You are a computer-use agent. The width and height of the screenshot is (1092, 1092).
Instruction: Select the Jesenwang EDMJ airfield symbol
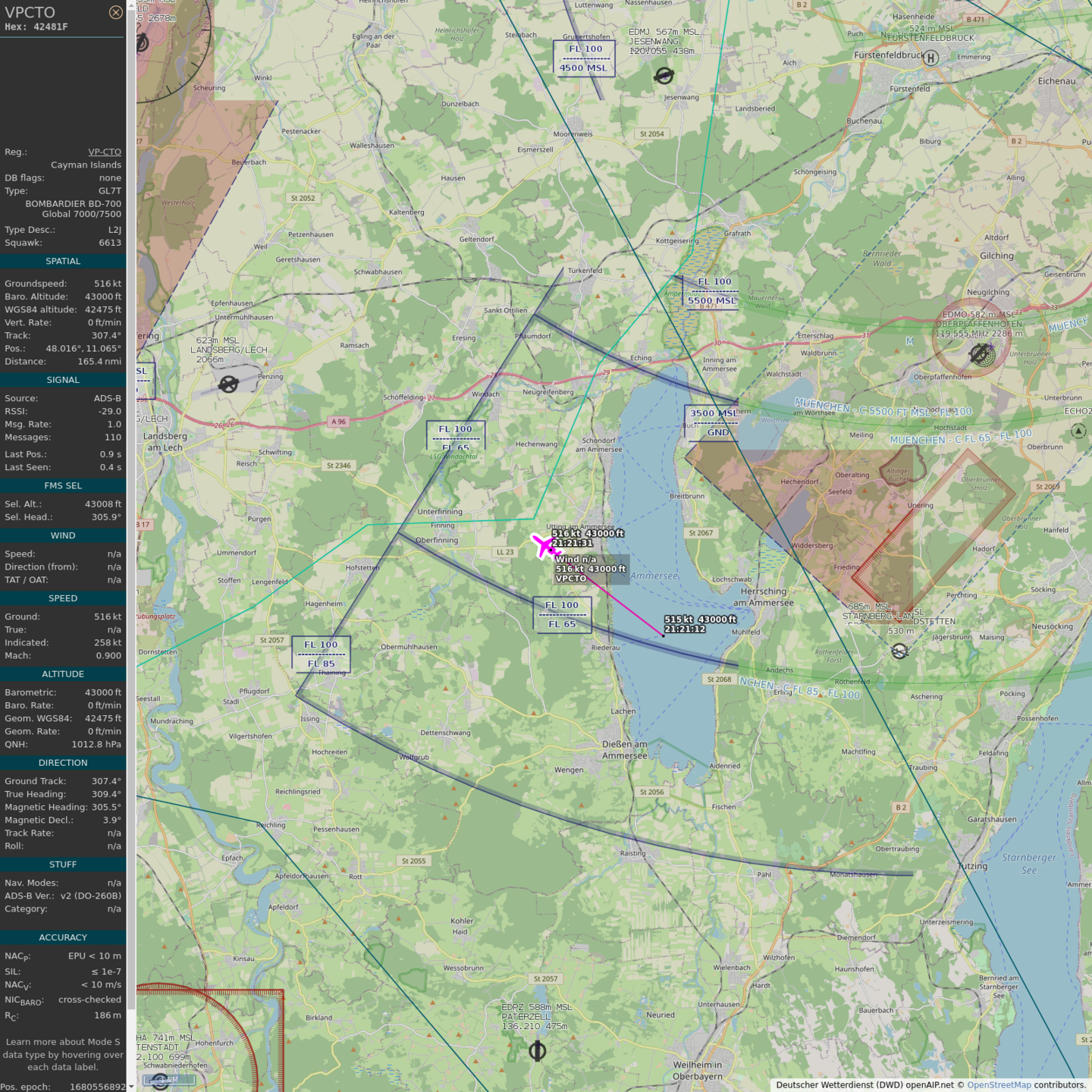click(x=664, y=76)
